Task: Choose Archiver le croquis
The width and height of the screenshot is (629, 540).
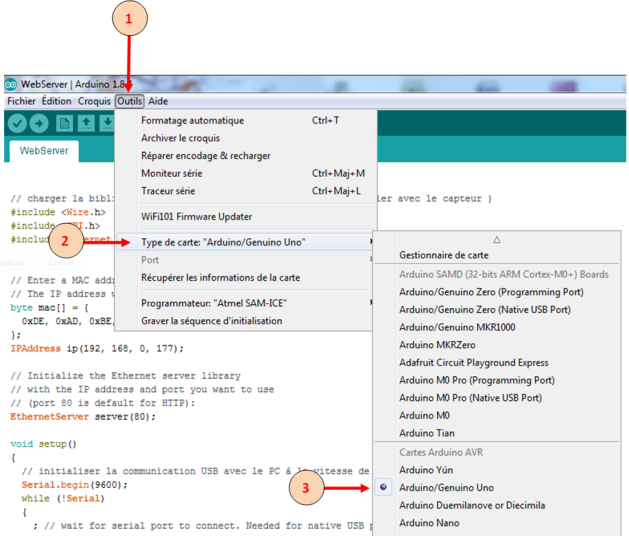Action: pyautogui.click(x=246, y=138)
